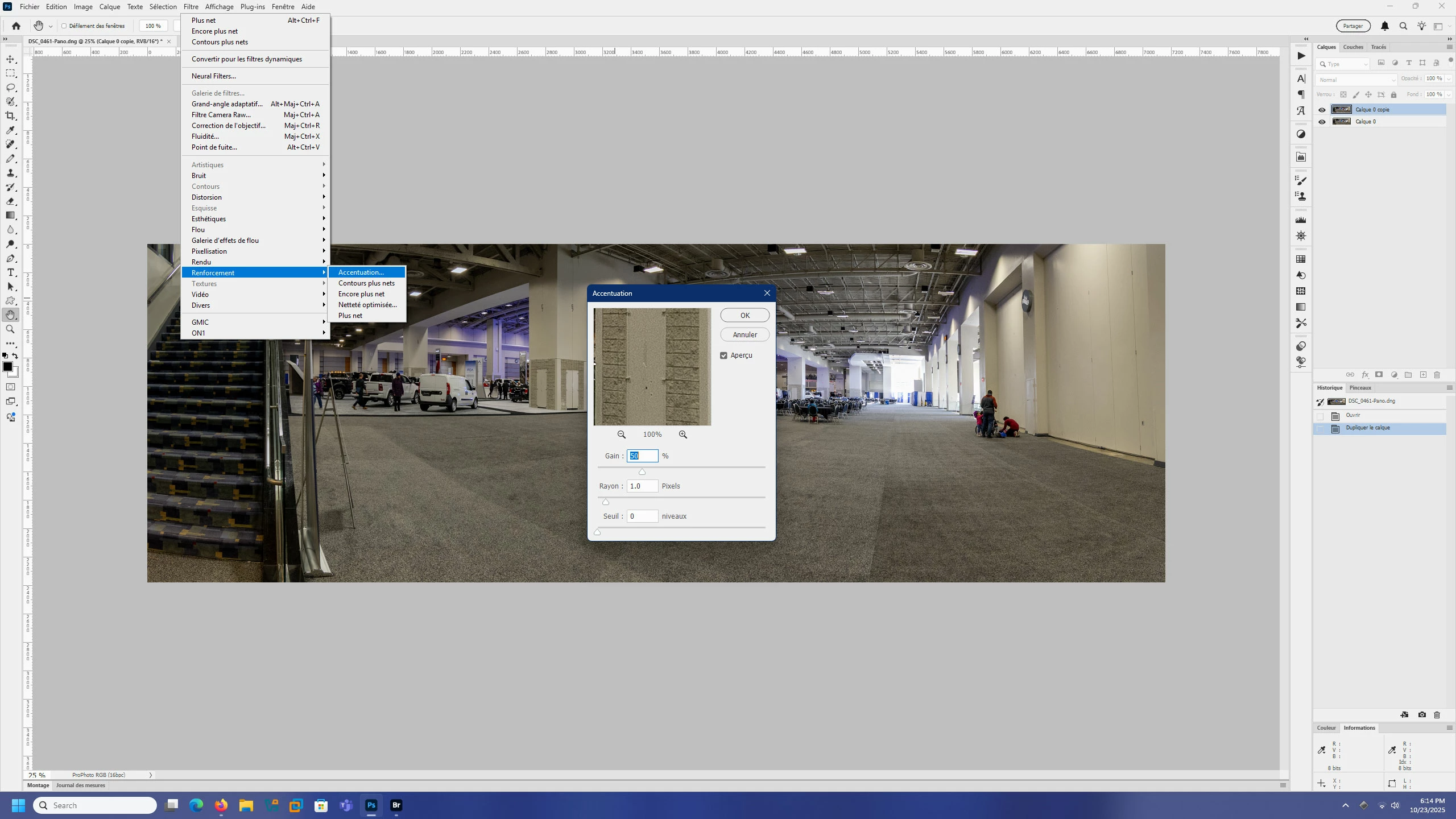This screenshot has height=819, width=1456.
Task: Click OK in Accentuation dialog
Action: (x=744, y=315)
